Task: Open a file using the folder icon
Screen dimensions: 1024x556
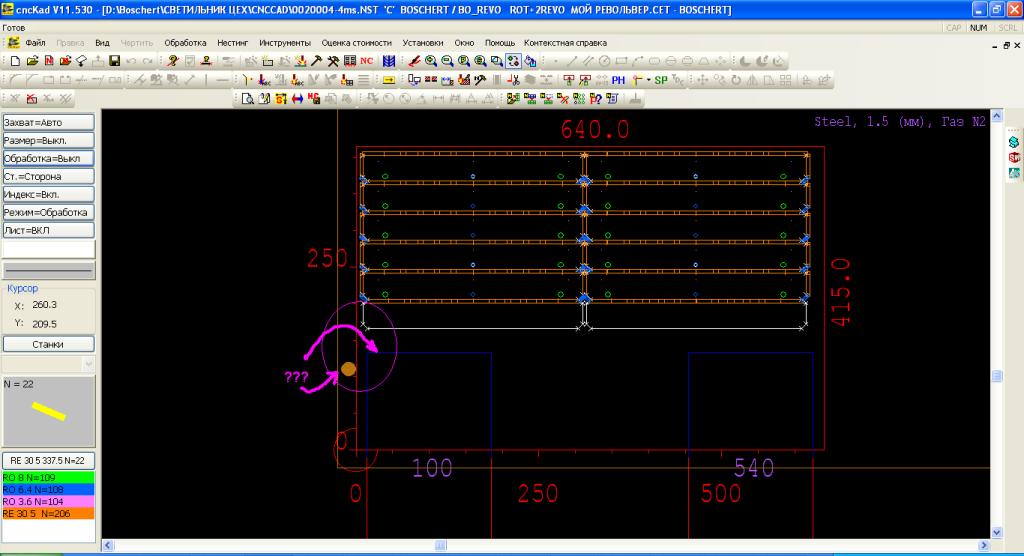Action: tap(32, 61)
